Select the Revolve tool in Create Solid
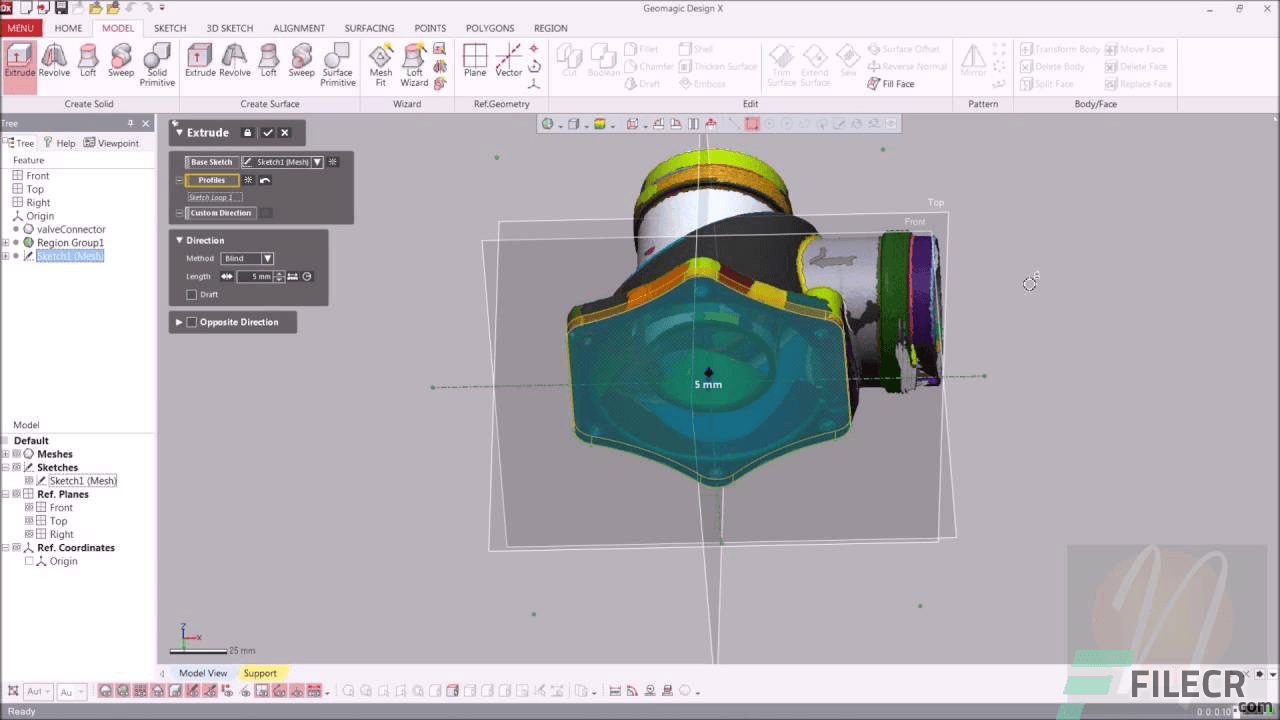The height and width of the screenshot is (720, 1280). [x=54, y=60]
